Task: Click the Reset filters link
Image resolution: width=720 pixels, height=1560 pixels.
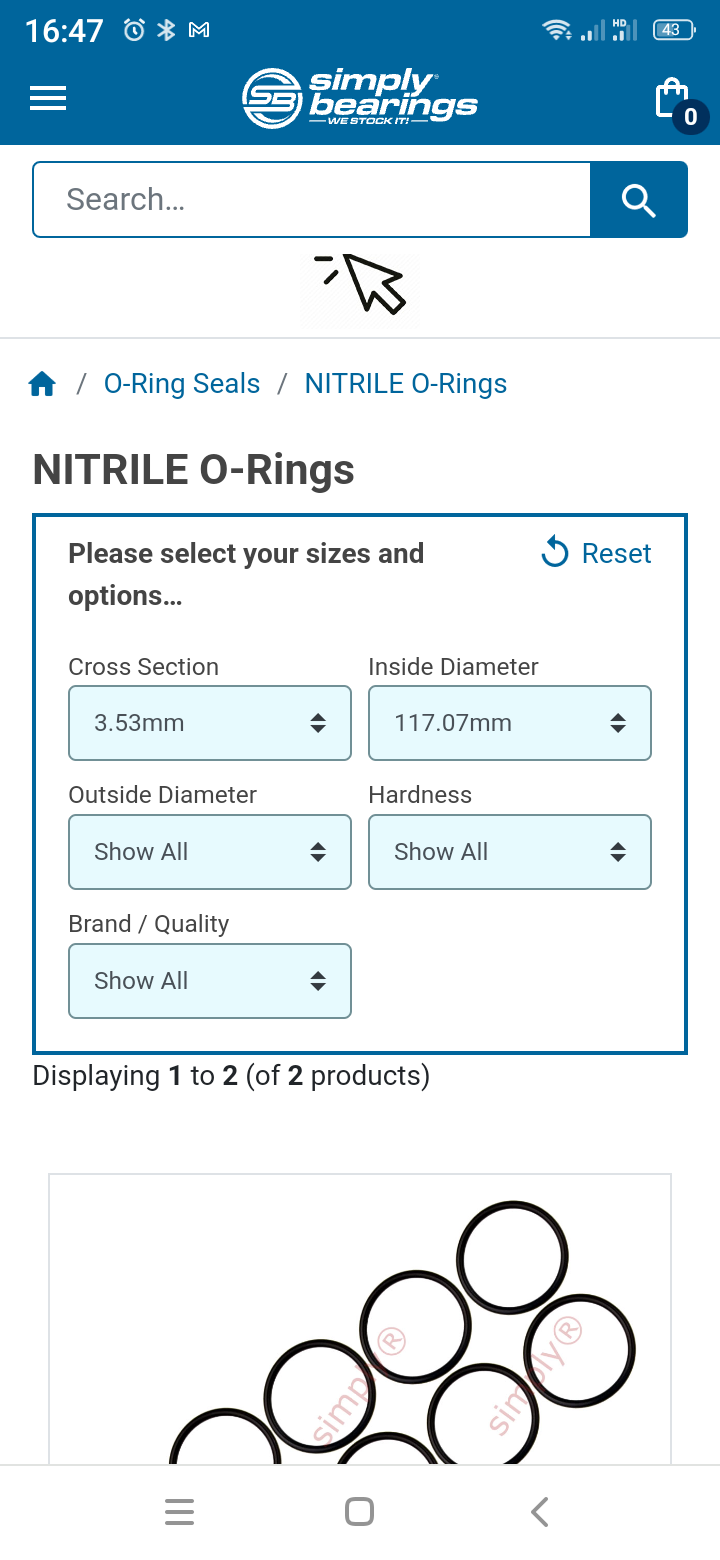Action: tap(616, 553)
